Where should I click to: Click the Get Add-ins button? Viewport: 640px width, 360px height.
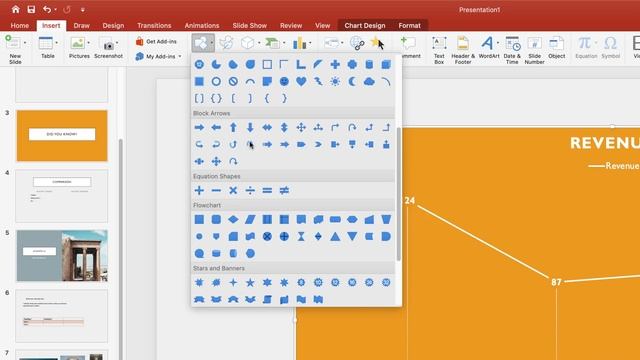[156, 41]
